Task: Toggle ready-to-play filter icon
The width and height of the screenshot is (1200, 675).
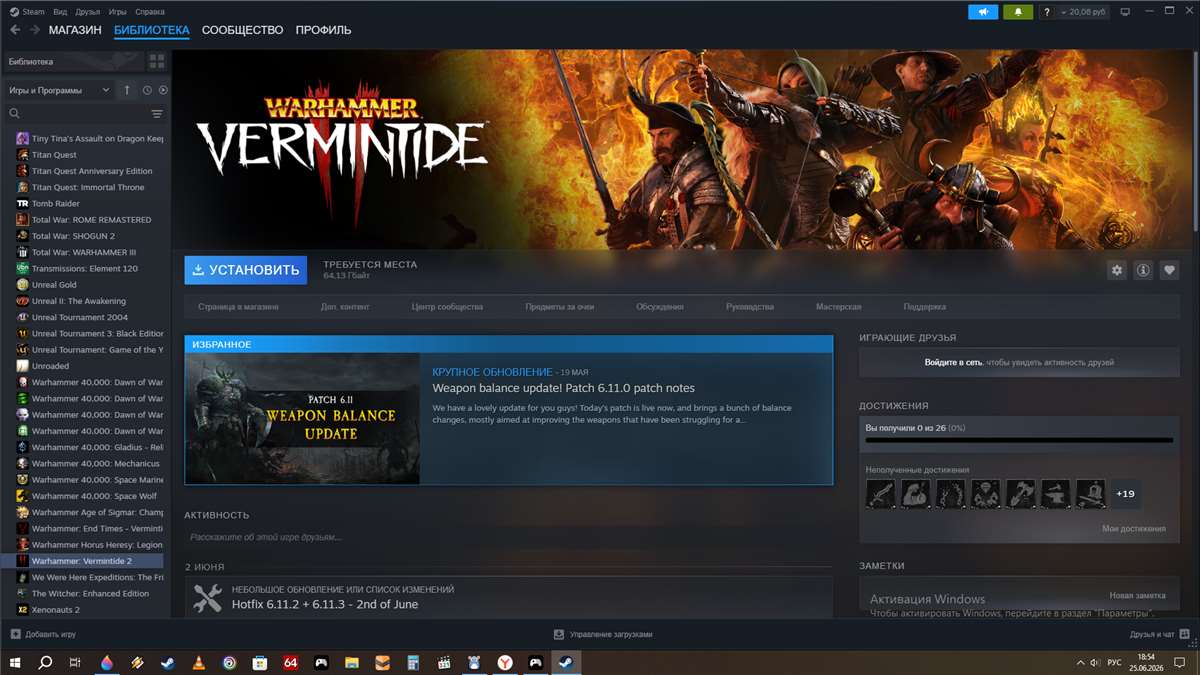Action: click(163, 90)
